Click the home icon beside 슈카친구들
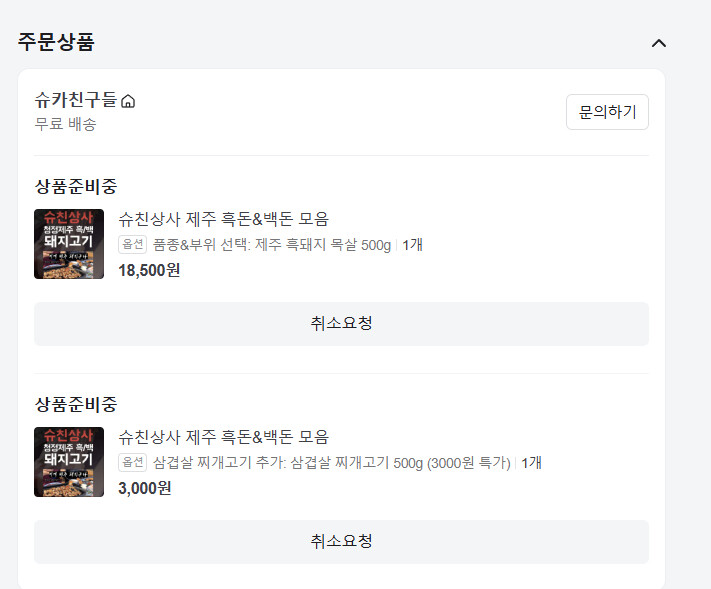Screen dimensions: 711x589 coord(128,101)
